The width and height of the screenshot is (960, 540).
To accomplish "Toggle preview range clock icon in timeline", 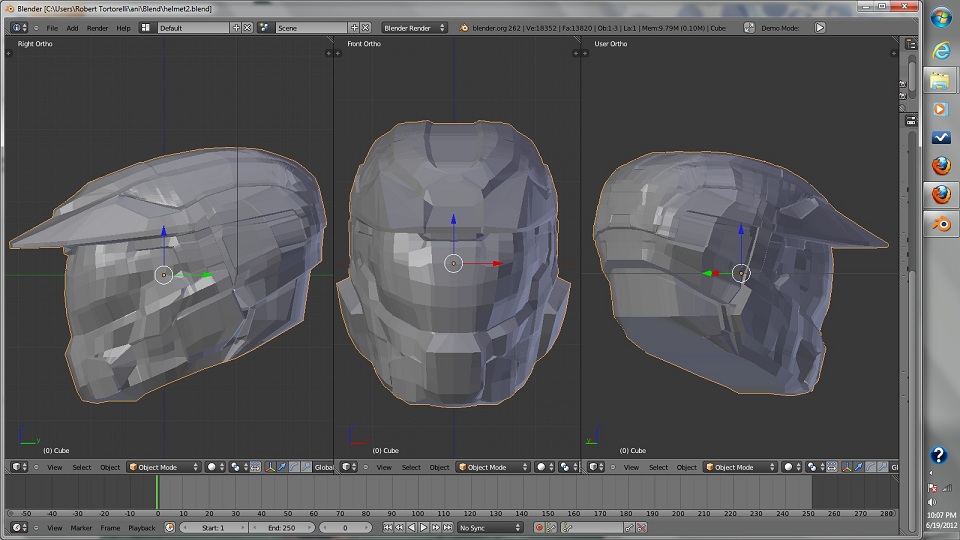I will pyautogui.click(x=170, y=528).
